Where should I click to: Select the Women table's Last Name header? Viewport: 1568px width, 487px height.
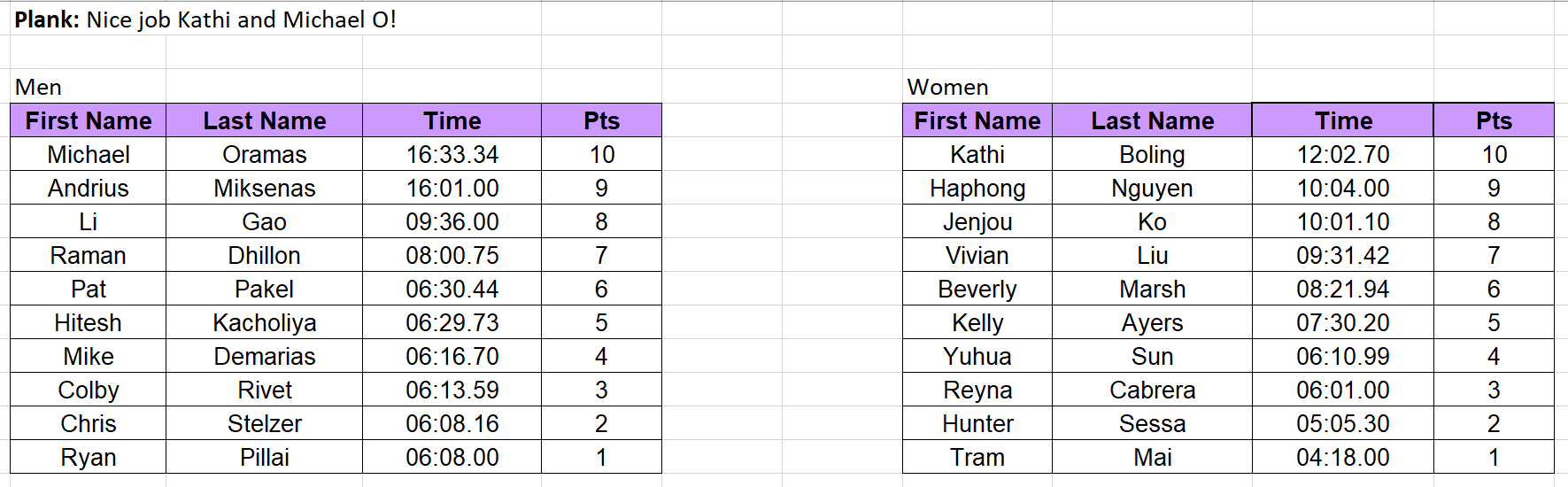[x=1152, y=120]
